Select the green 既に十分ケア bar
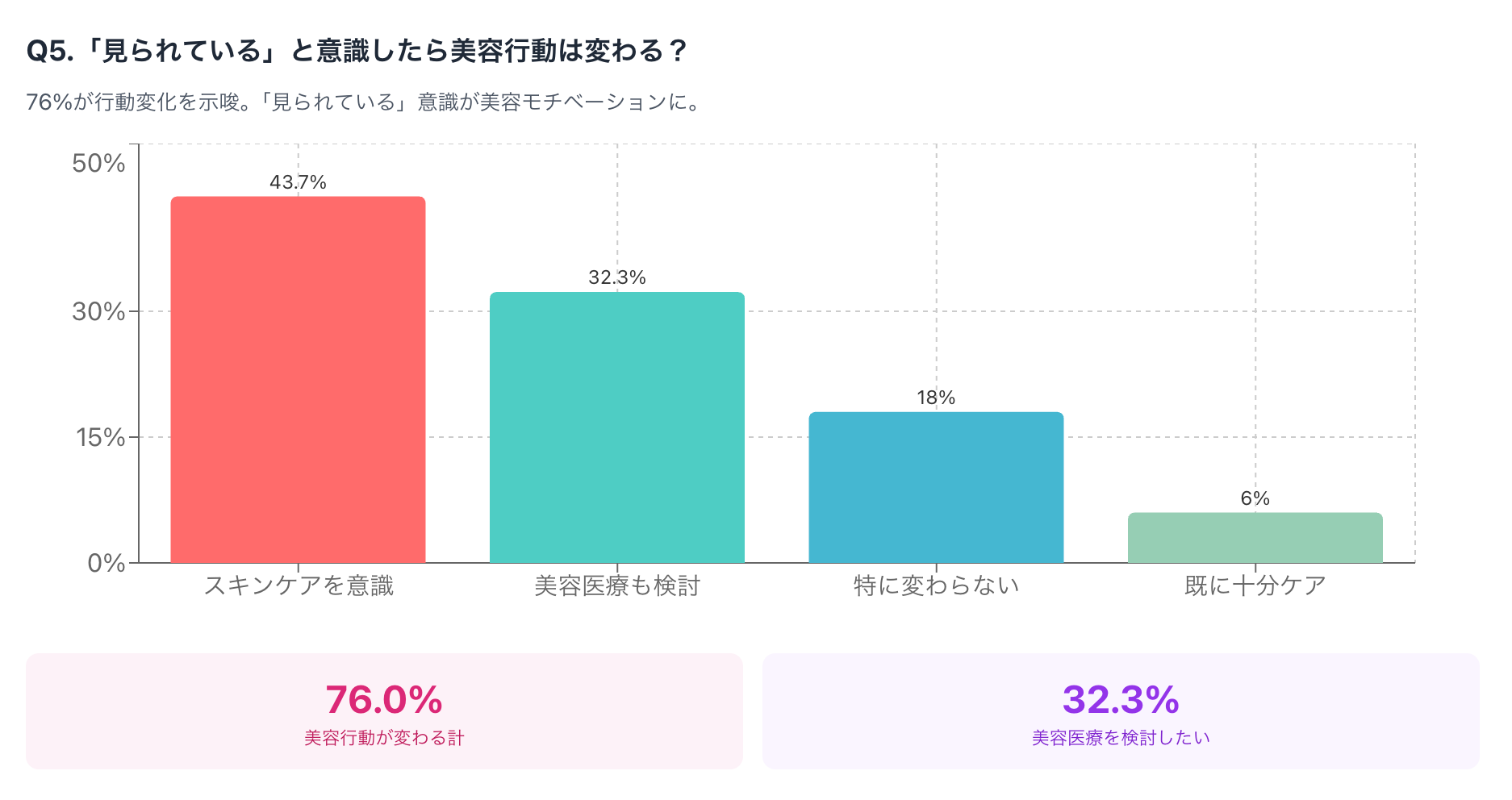Image resolution: width=1512 pixels, height=800 pixels. coord(1255,537)
